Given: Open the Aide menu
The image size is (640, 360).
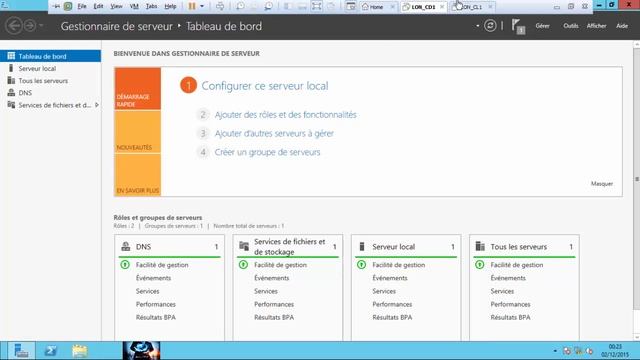Looking at the screenshot, I should pos(622,26).
